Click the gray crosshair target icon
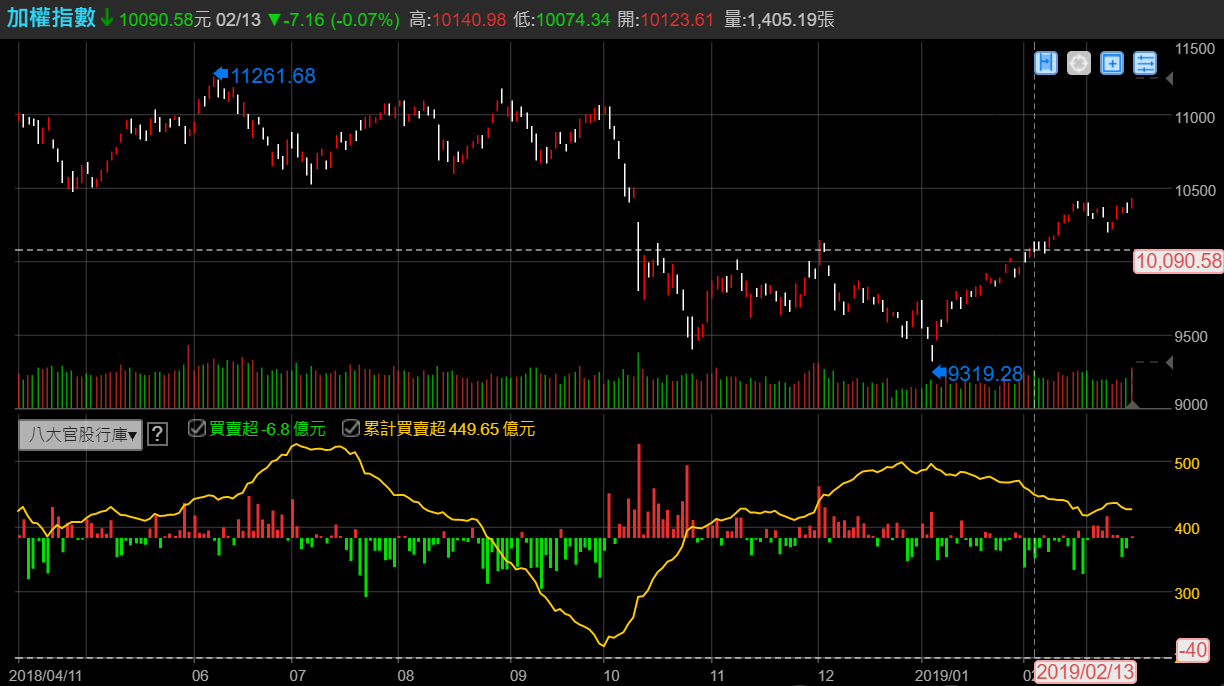Image resolution: width=1224 pixels, height=686 pixels. [x=1078, y=63]
